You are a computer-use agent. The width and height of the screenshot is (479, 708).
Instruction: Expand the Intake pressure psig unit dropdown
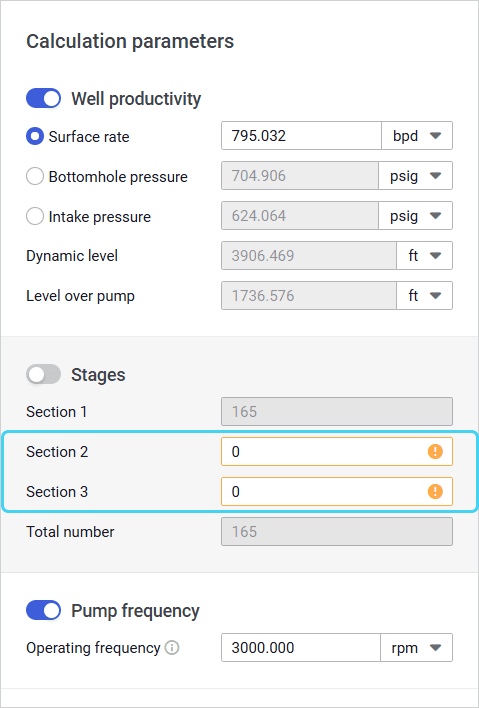click(x=415, y=215)
